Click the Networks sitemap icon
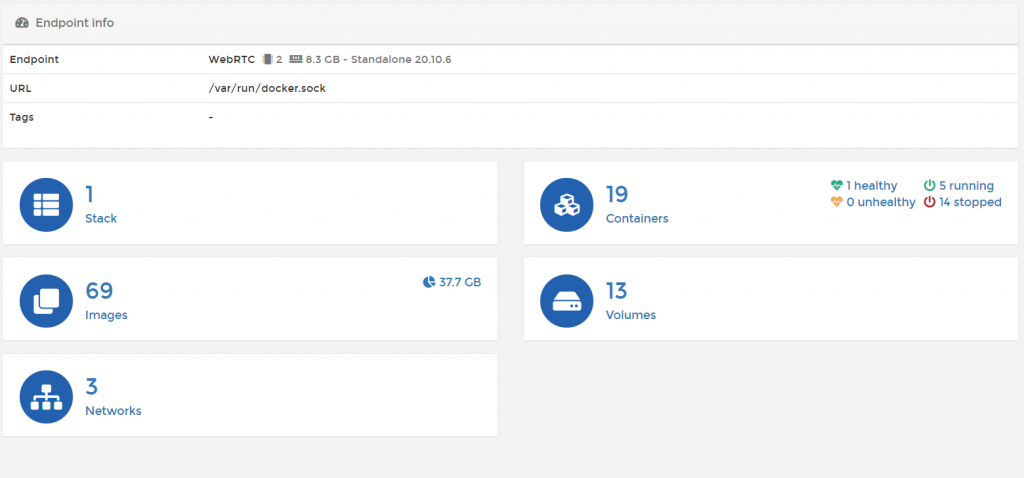This screenshot has height=478, width=1024. pos(46,397)
